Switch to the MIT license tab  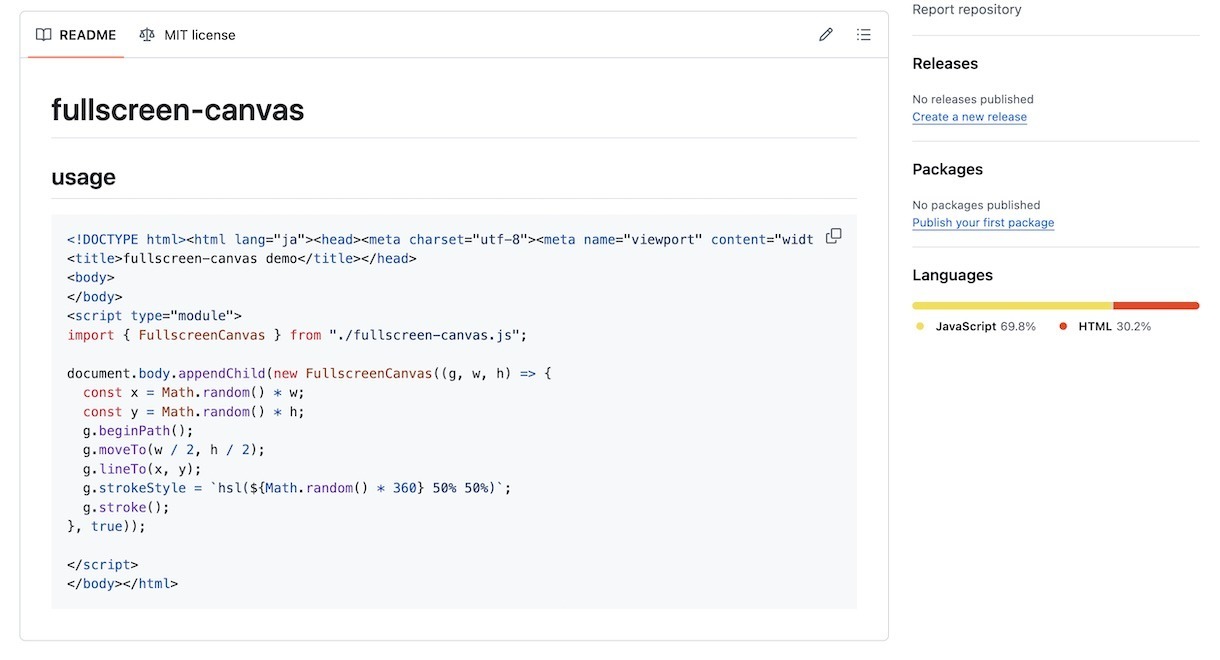click(188, 35)
